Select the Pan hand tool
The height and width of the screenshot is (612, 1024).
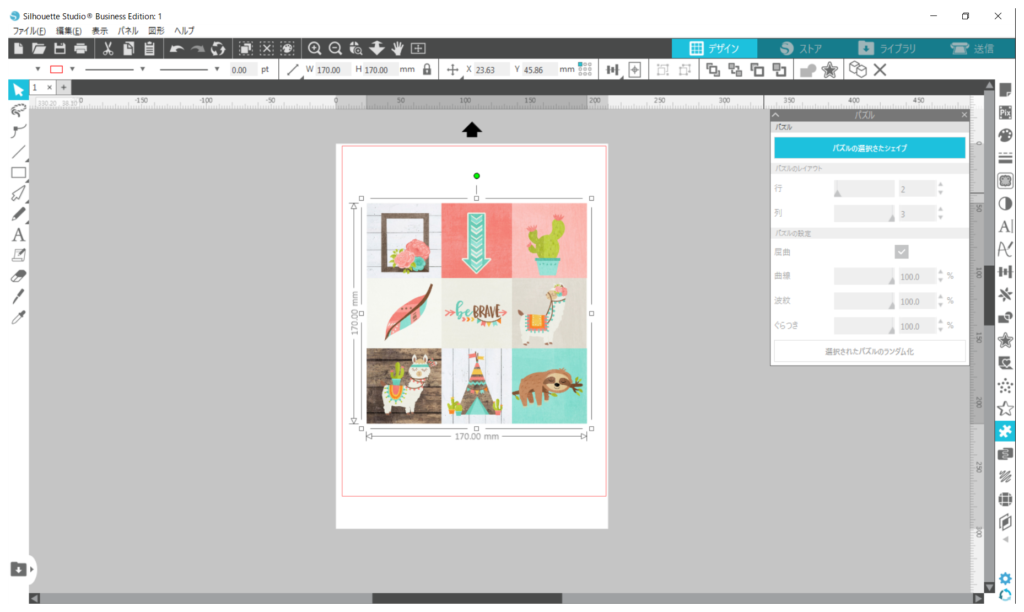[398, 48]
